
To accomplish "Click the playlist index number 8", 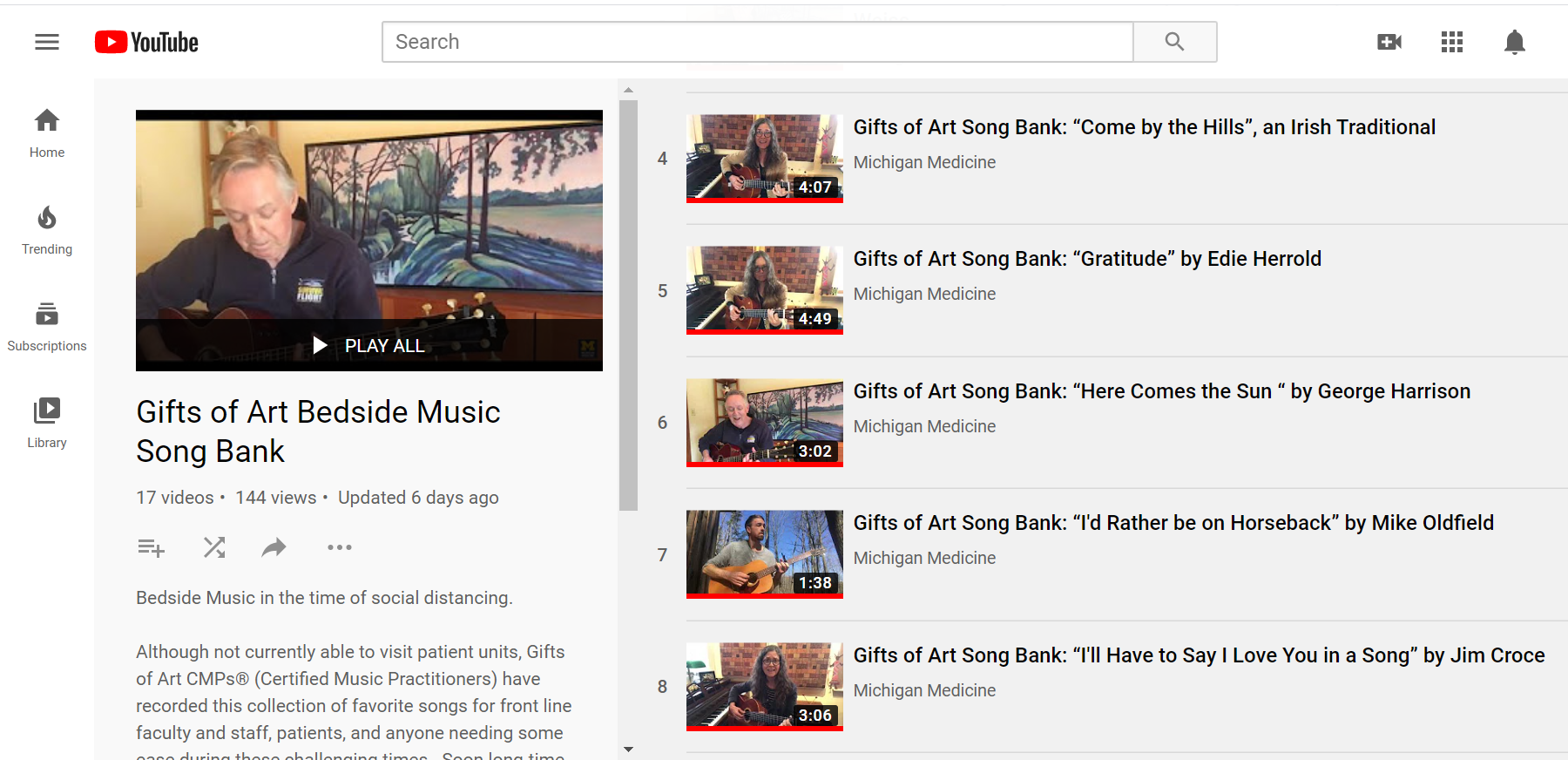I will [x=662, y=687].
